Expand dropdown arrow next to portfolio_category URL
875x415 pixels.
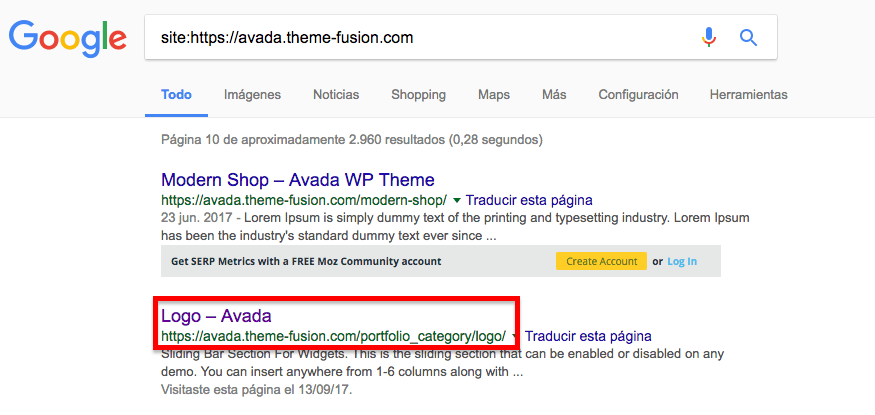point(516,336)
